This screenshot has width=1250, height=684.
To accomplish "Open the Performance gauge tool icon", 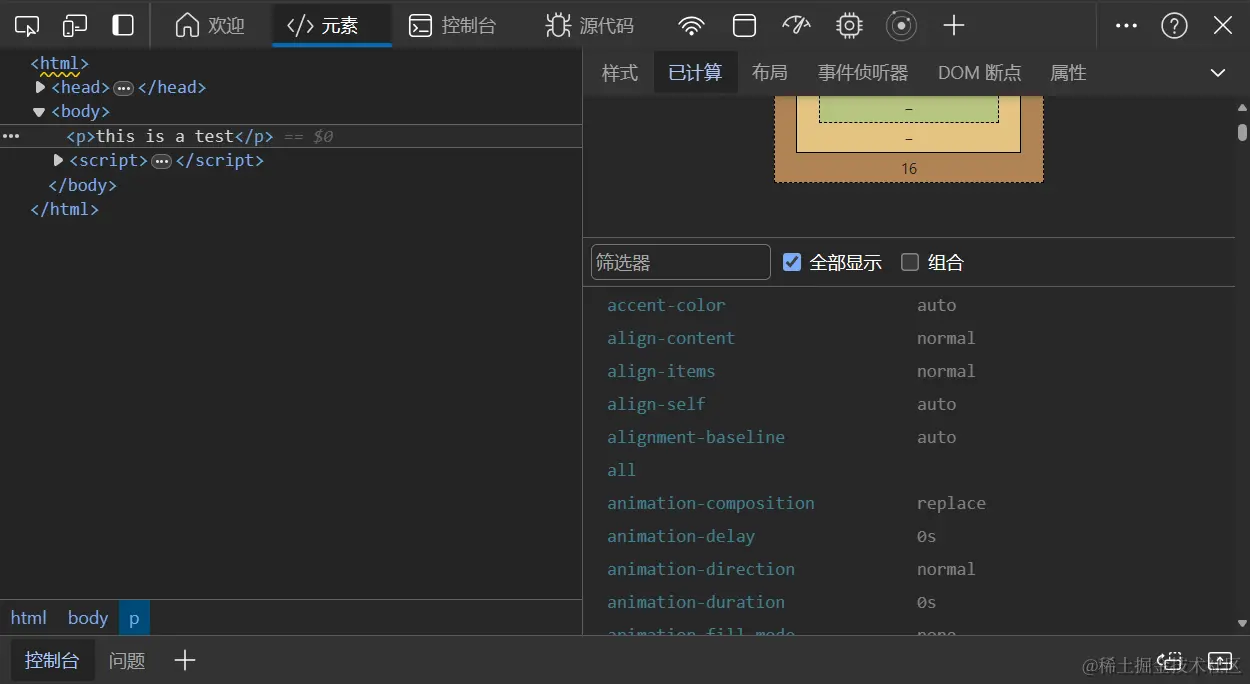I will click(x=796, y=25).
